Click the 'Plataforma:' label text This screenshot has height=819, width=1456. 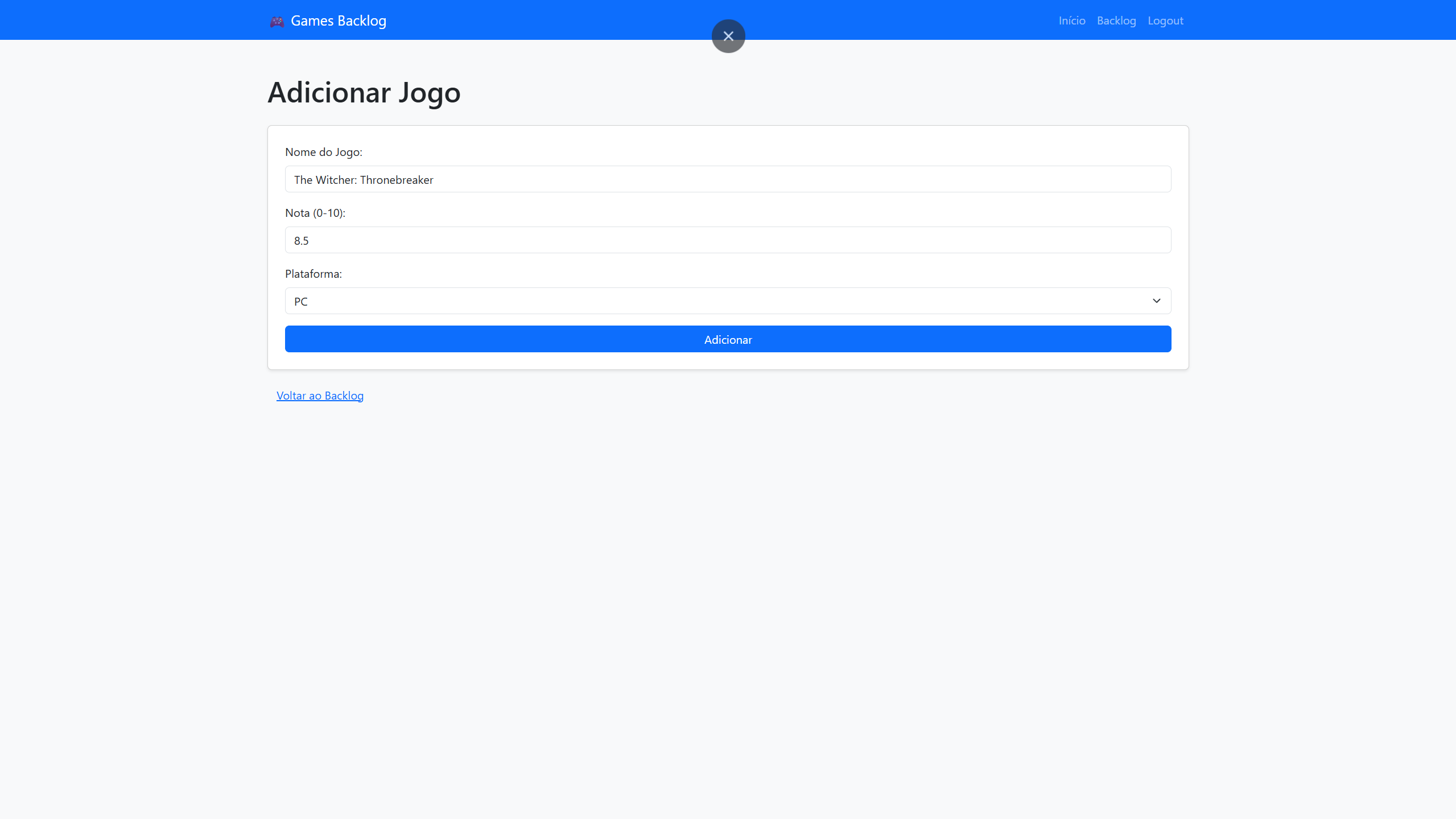pos(313,274)
